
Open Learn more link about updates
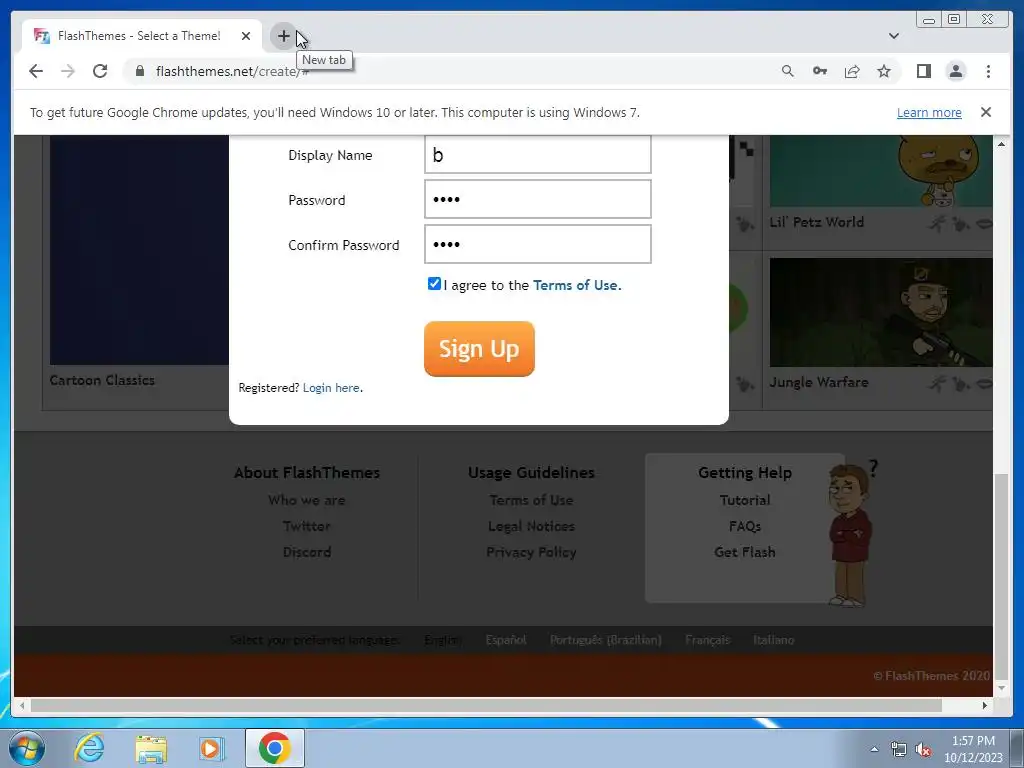[x=929, y=112]
